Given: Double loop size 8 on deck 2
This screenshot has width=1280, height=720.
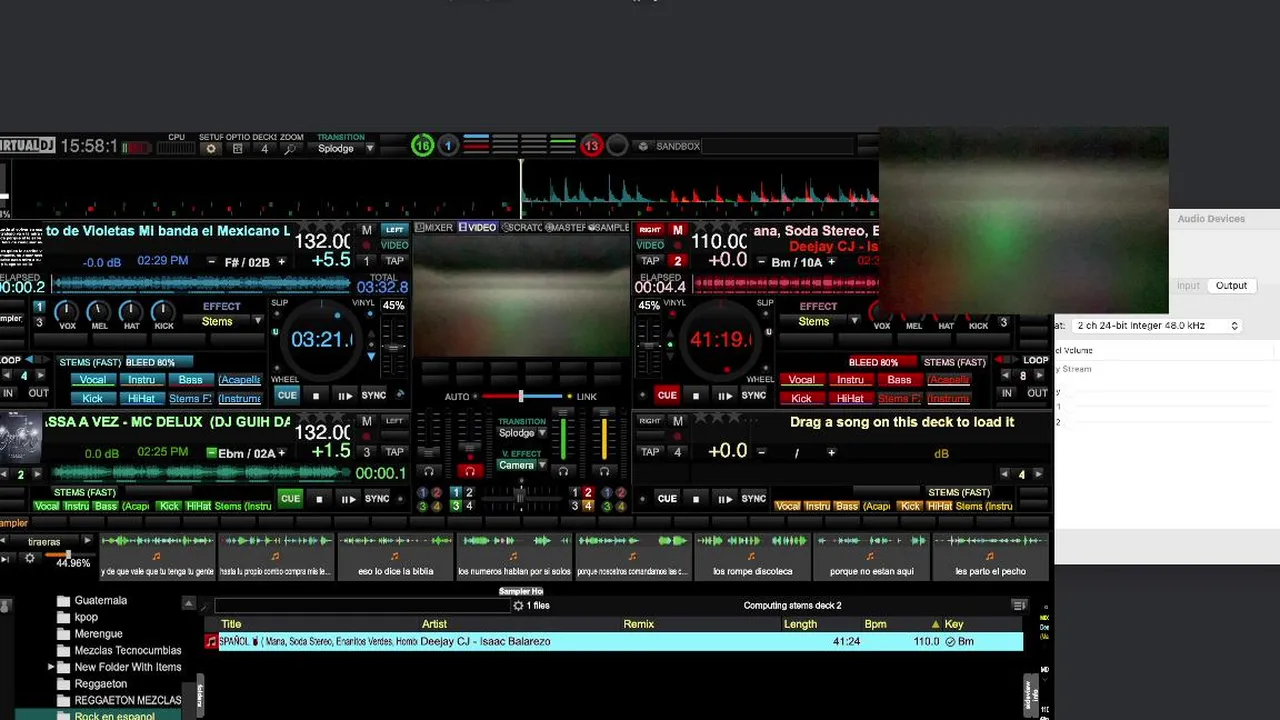Looking at the screenshot, I should (x=1039, y=376).
